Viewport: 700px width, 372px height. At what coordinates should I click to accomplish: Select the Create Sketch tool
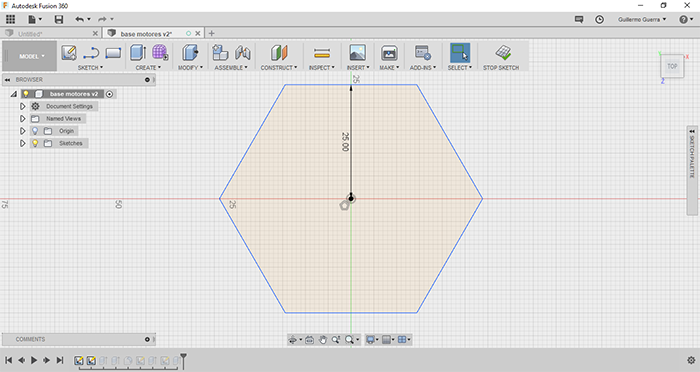point(69,53)
